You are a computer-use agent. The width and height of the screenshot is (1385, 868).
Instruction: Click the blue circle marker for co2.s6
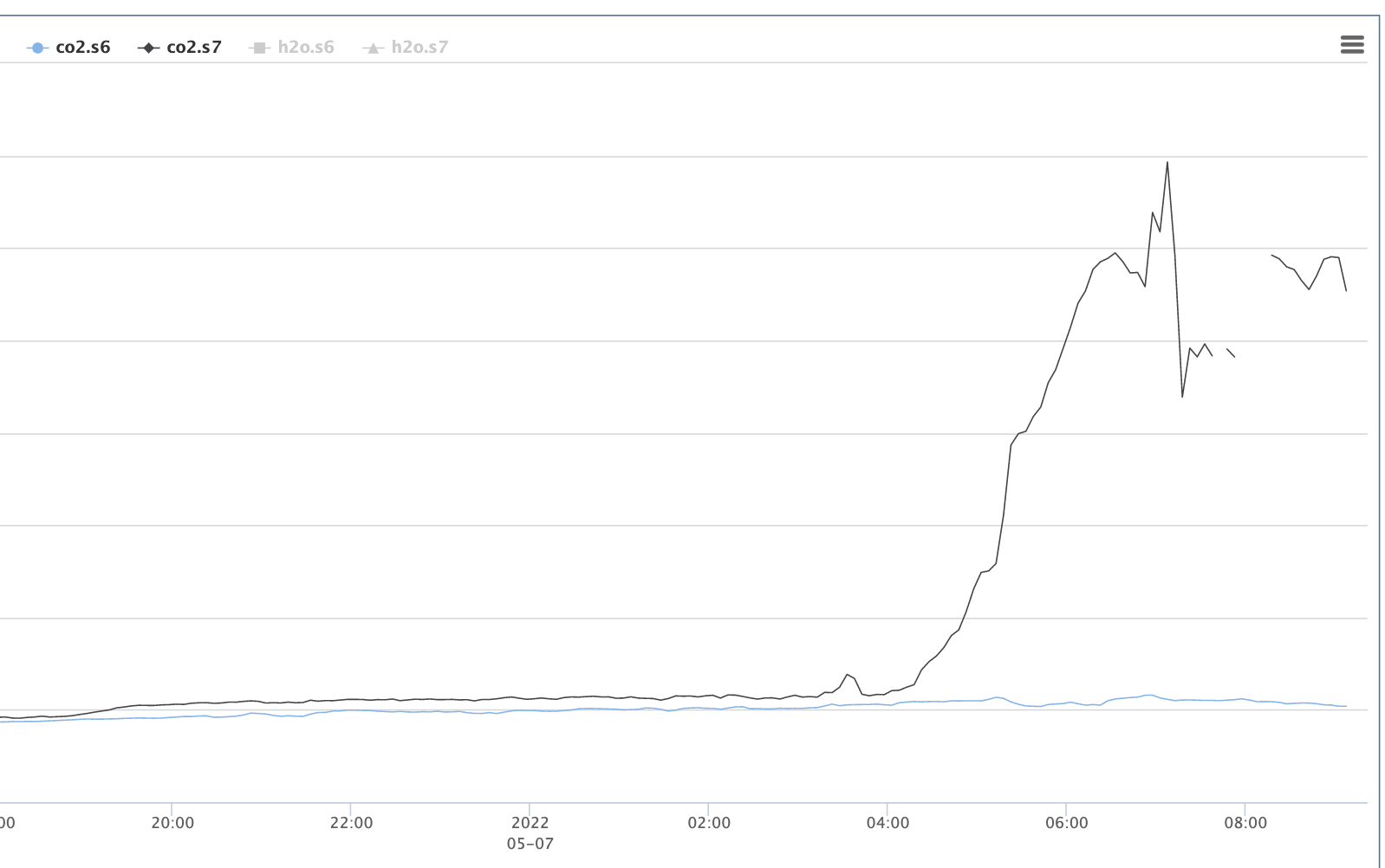(x=37, y=48)
